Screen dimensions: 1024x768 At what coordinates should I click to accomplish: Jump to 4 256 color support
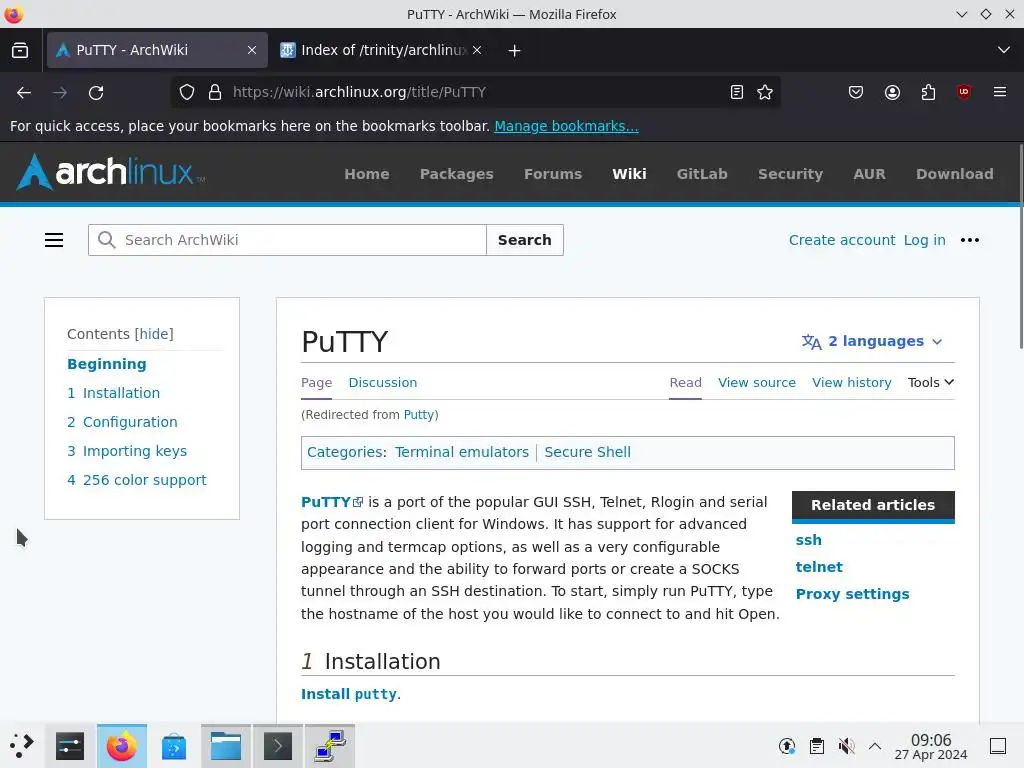click(x=136, y=480)
